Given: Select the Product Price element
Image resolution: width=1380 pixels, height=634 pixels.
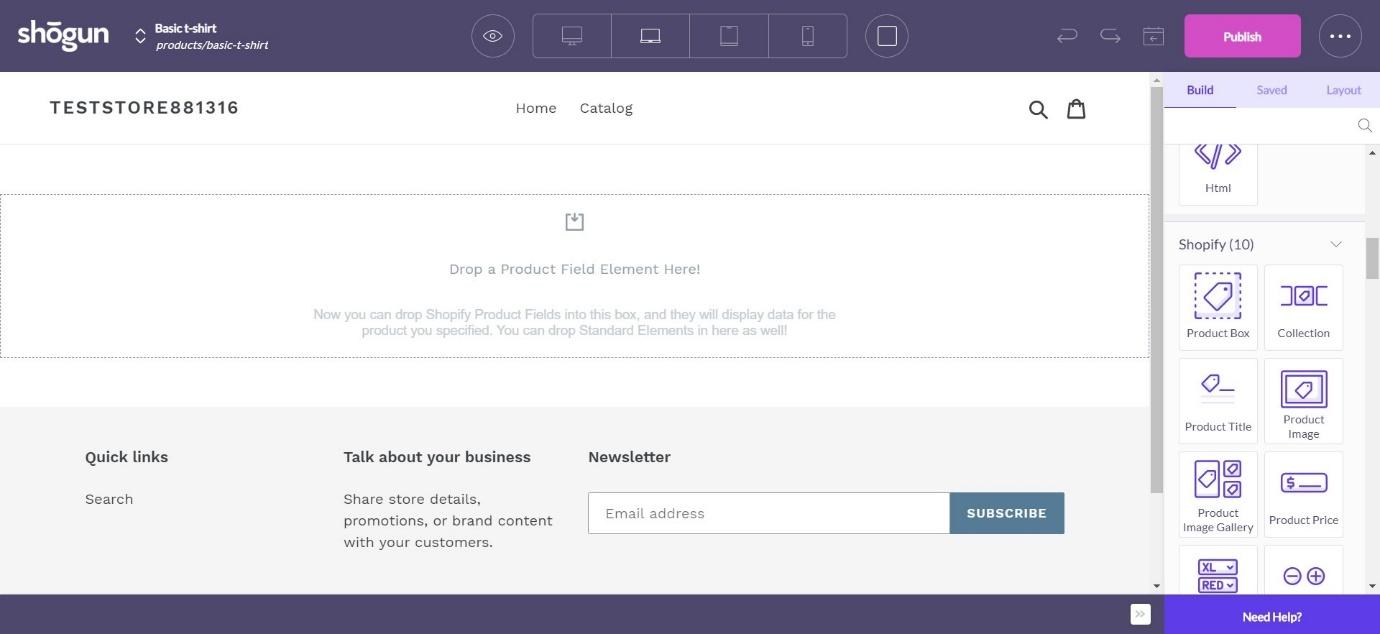Looking at the screenshot, I should click(1304, 494).
